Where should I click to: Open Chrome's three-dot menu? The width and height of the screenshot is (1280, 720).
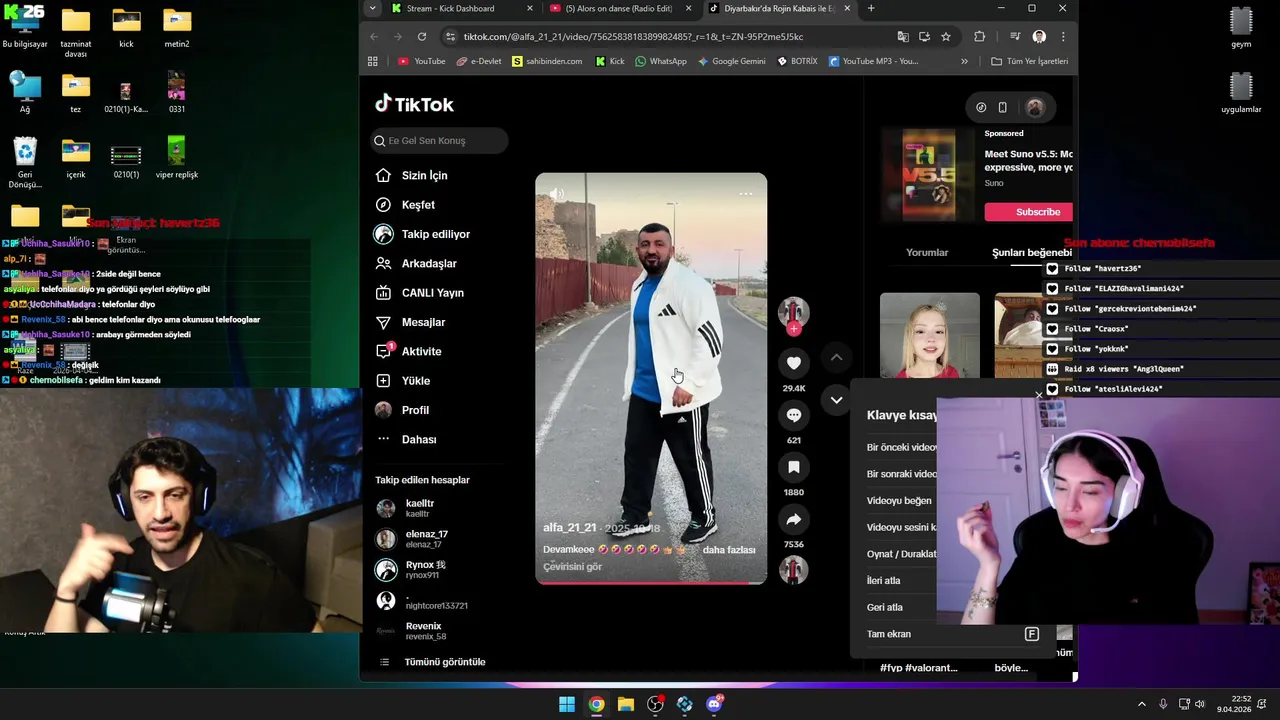pyautogui.click(x=1062, y=36)
